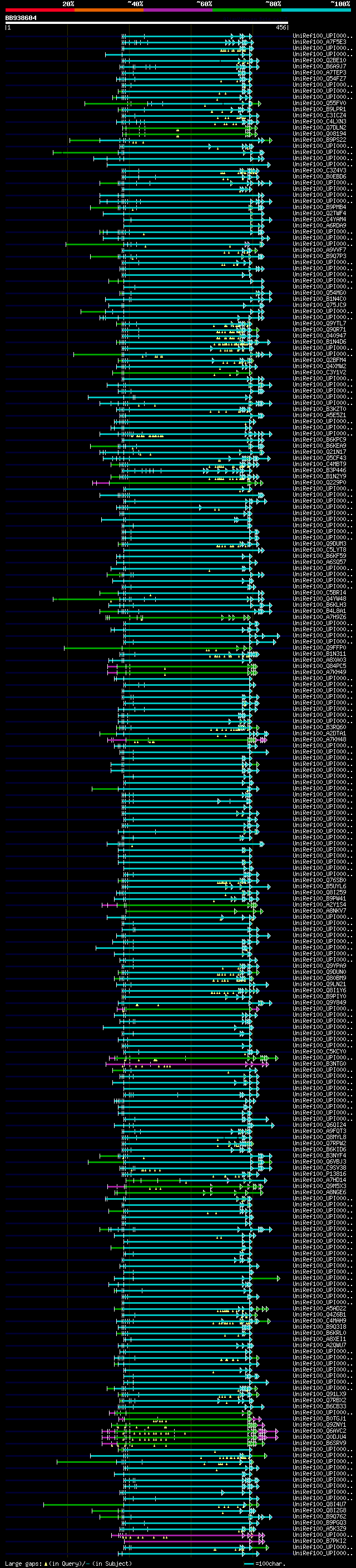Select hit label UniRef100_B0TGJ1
Screen dimensions: 356x1568
click(319, 1418)
